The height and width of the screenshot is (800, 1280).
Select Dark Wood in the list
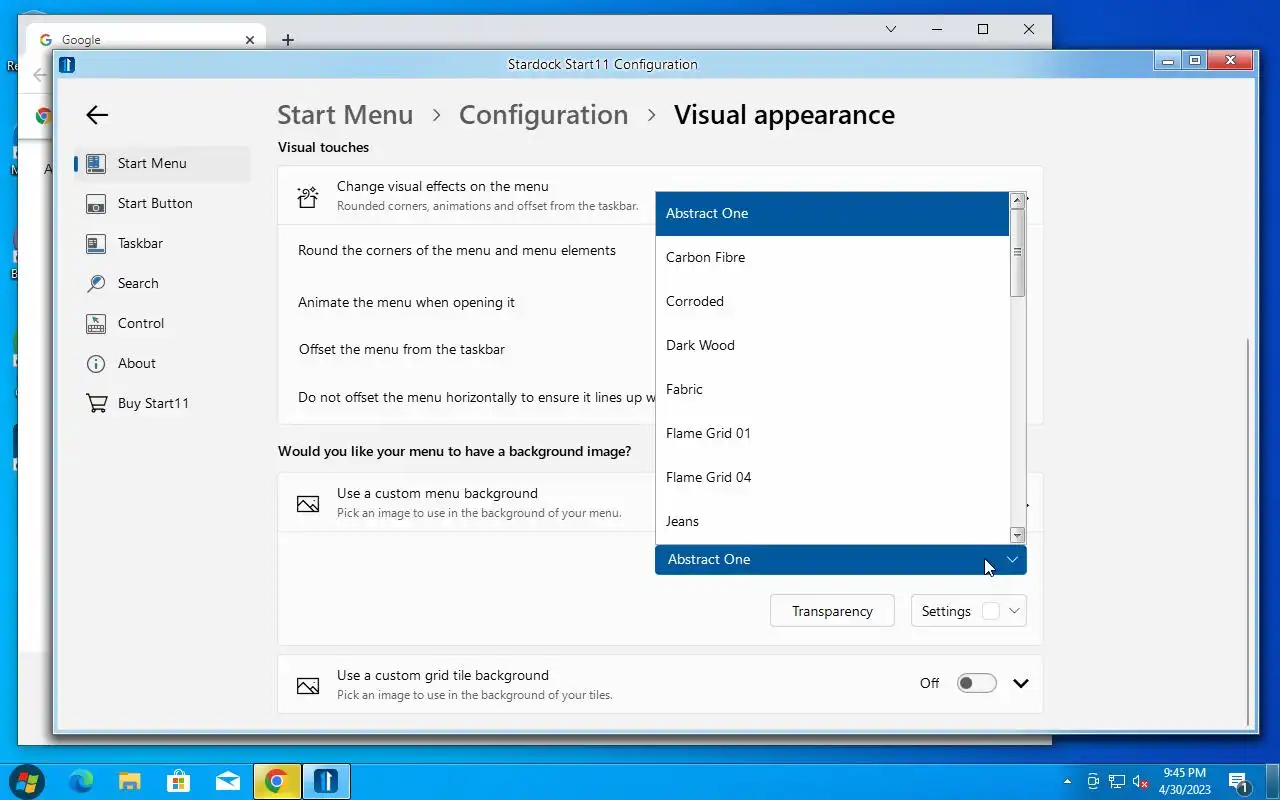pos(832,345)
